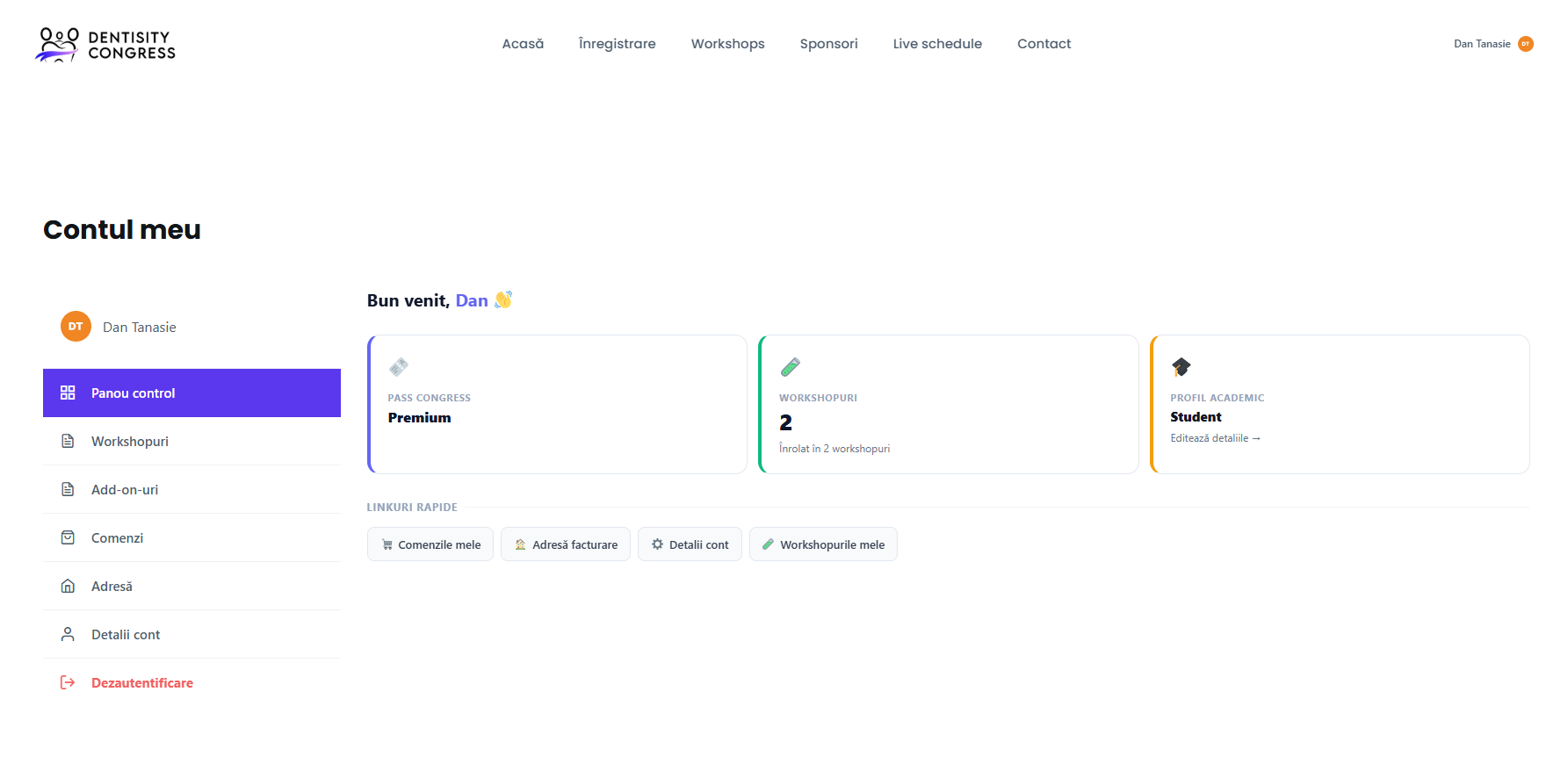Click the Add-on-uri document icon

click(x=68, y=489)
